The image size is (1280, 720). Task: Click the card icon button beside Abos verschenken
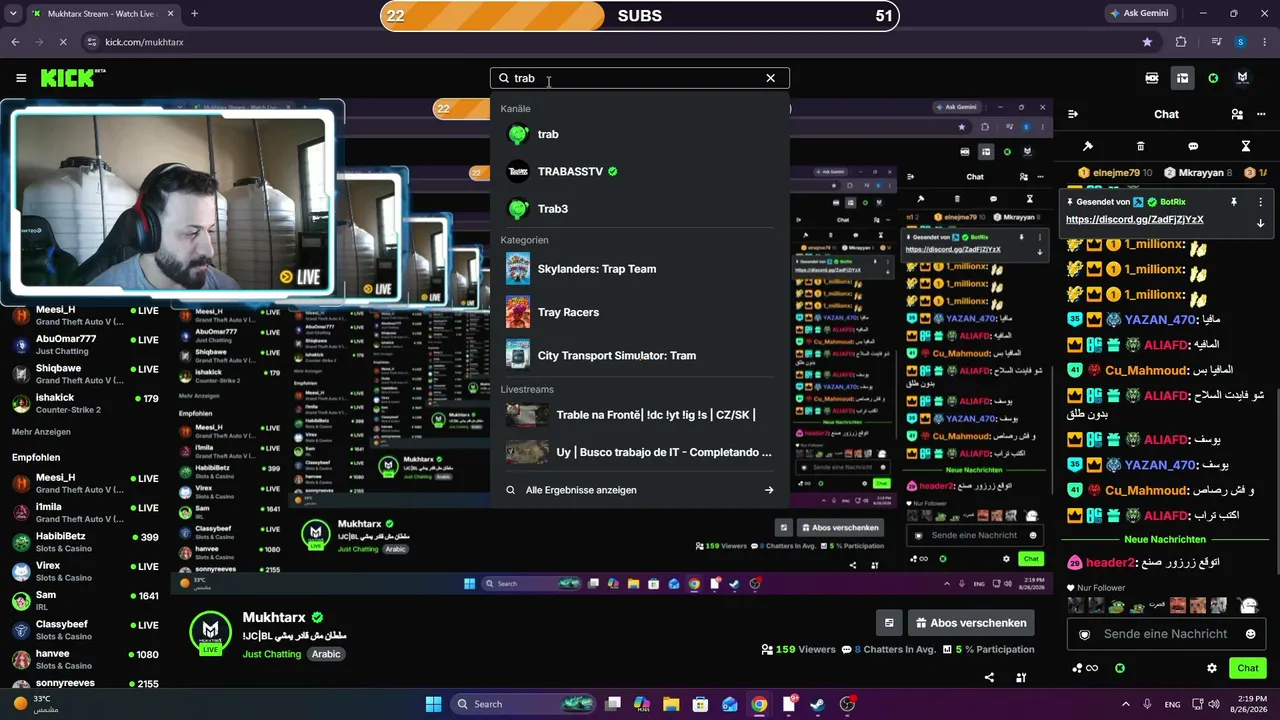889,623
